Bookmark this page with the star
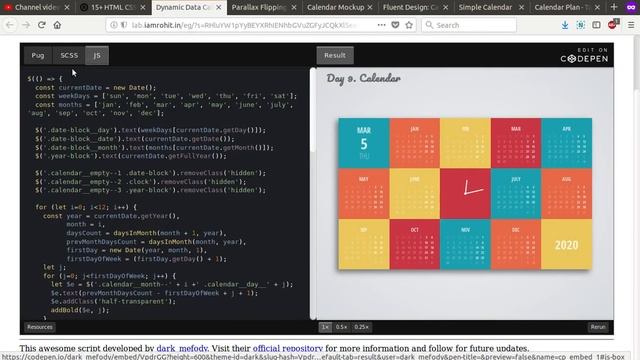Image resolution: width=640 pixels, height=360 pixels. [x=409, y=25]
